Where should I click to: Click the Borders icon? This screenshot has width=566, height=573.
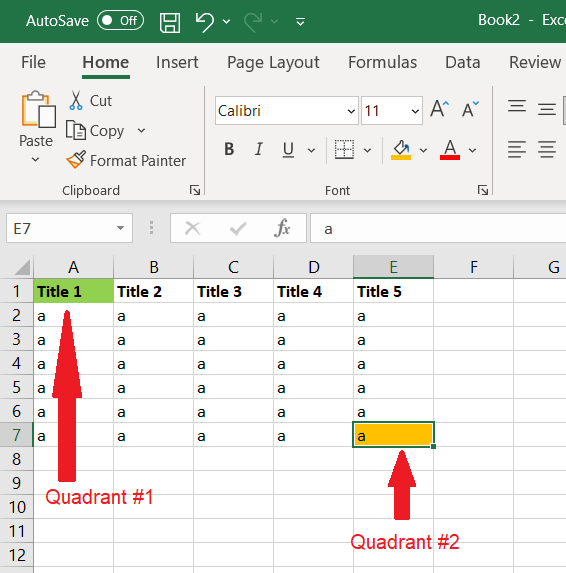pos(344,149)
